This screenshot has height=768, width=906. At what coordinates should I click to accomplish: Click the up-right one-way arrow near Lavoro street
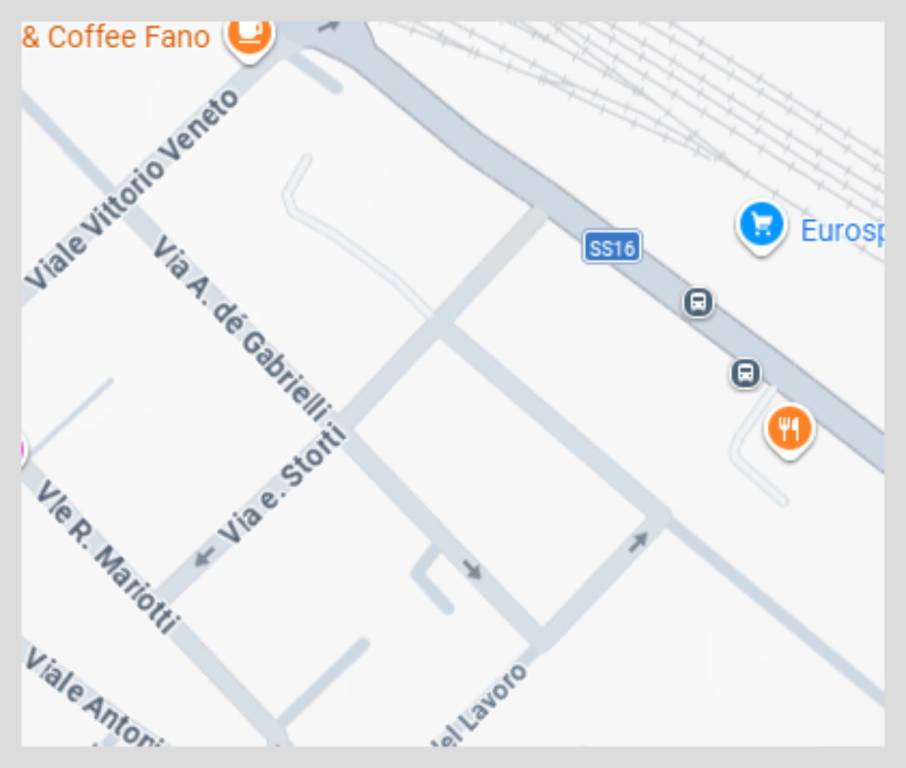point(638,542)
